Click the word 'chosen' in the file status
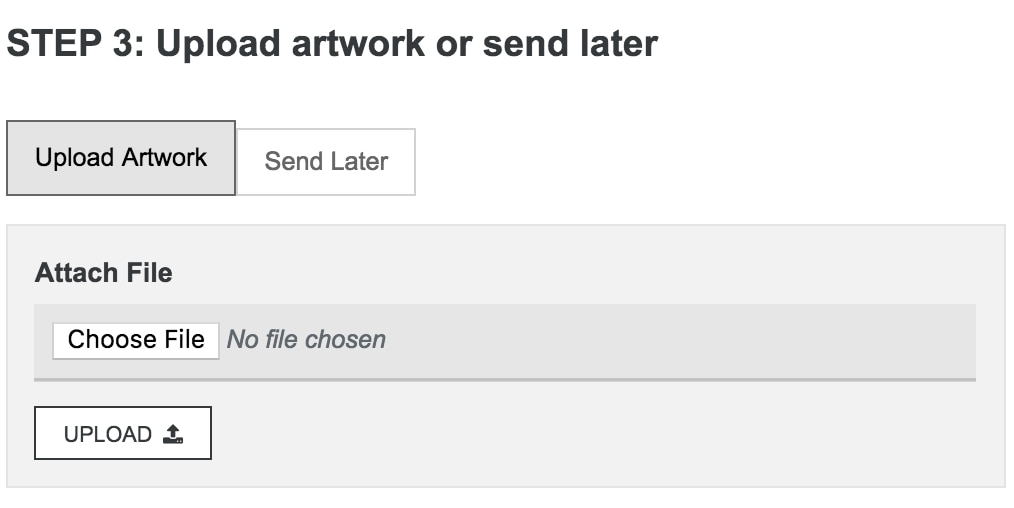This screenshot has width=1014, height=508. [345, 340]
